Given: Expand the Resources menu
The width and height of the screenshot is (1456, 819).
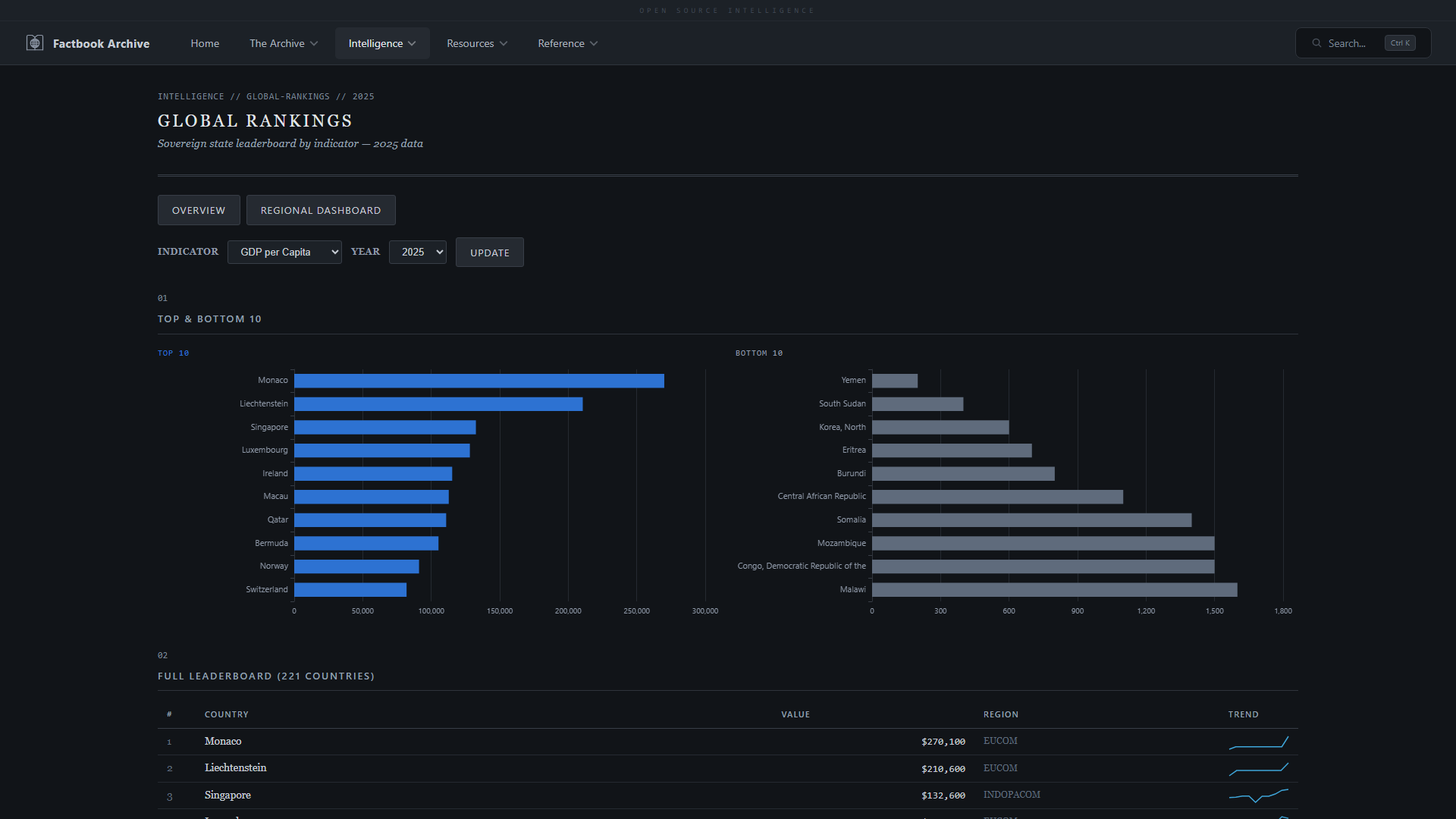Looking at the screenshot, I should 476,43.
